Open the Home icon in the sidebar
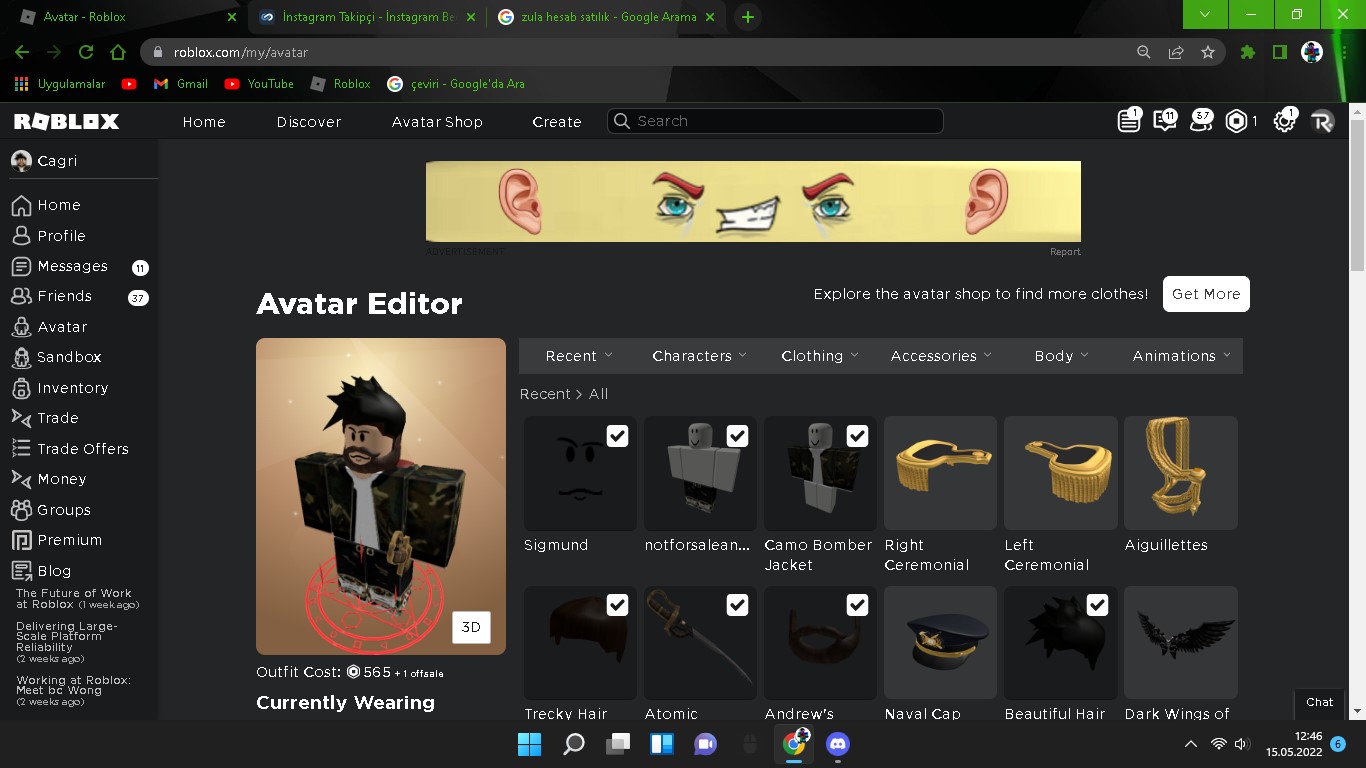This screenshot has width=1366, height=768. coord(21,205)
